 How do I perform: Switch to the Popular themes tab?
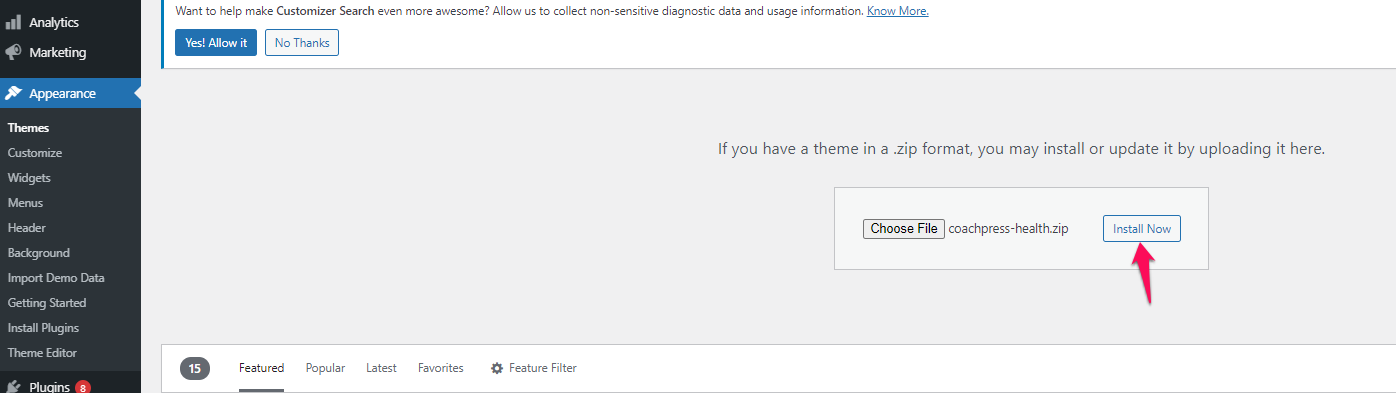coord(325,368)
